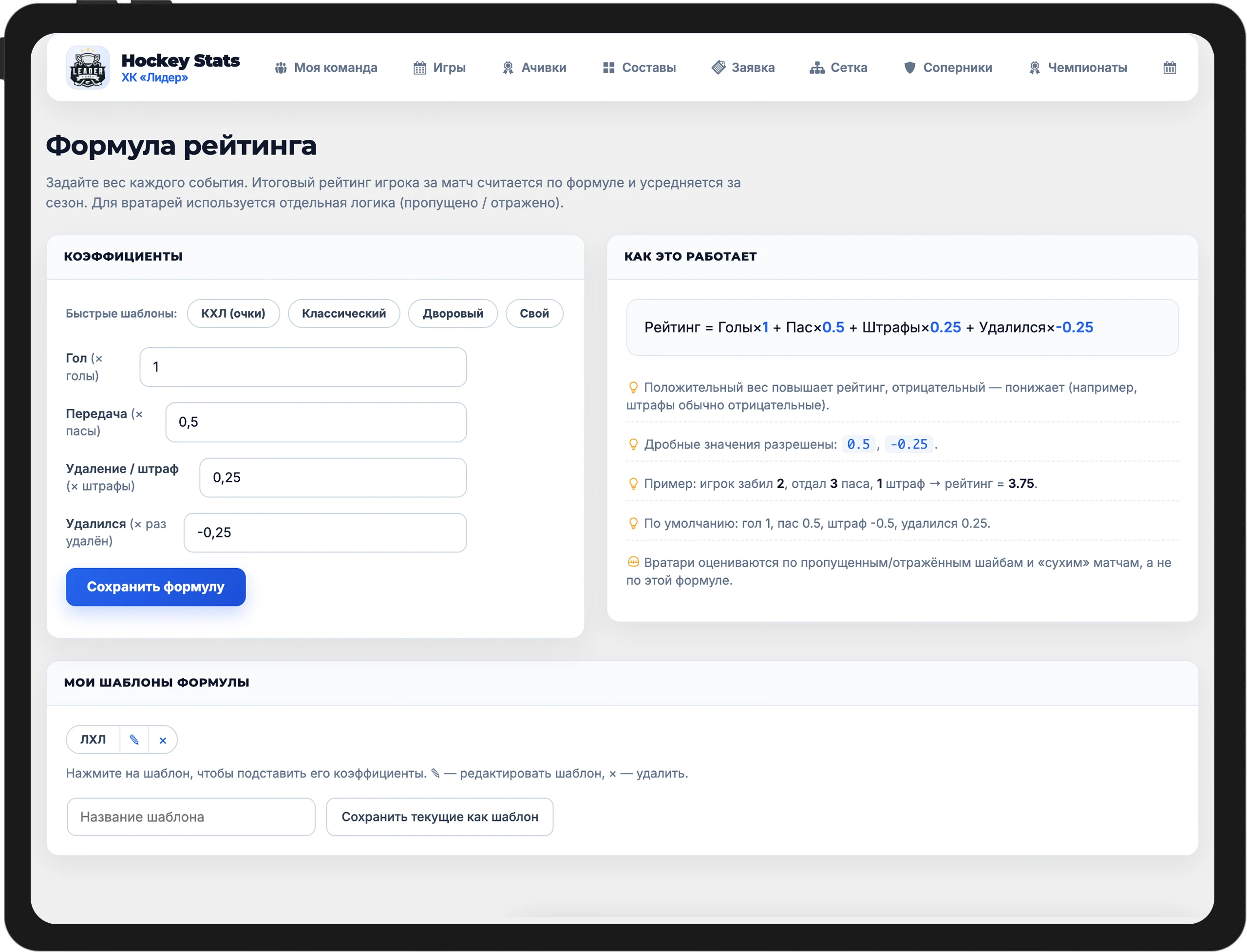Select the Дворовый quick template
Viewport: 1247px width, 952px height.
point(453,313)
